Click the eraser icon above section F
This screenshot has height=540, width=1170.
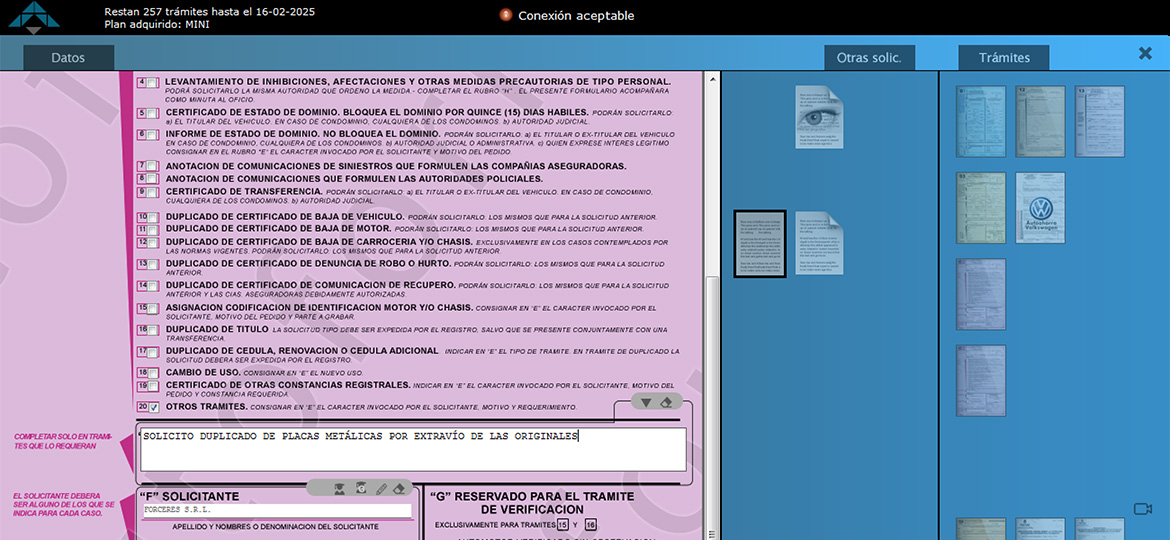399,488
